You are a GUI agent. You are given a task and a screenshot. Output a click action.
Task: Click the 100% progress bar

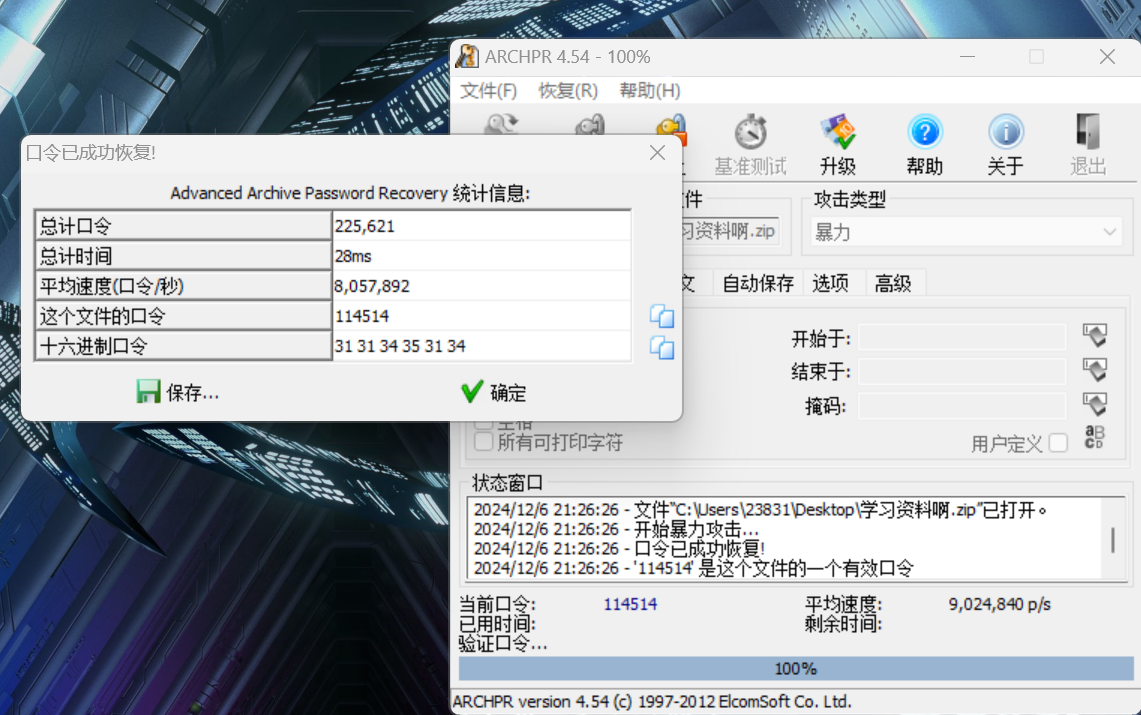click(796, 668)
